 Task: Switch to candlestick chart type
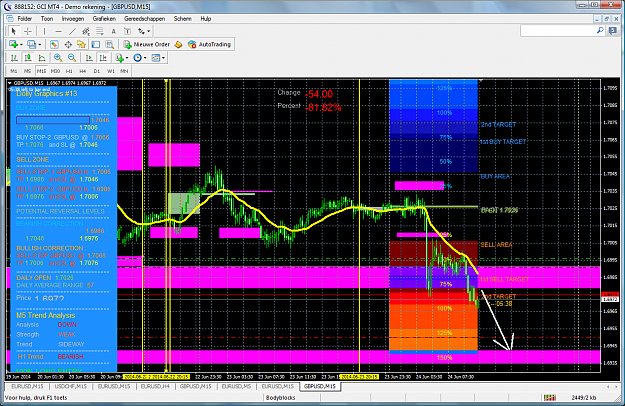(x=28, y=58)
